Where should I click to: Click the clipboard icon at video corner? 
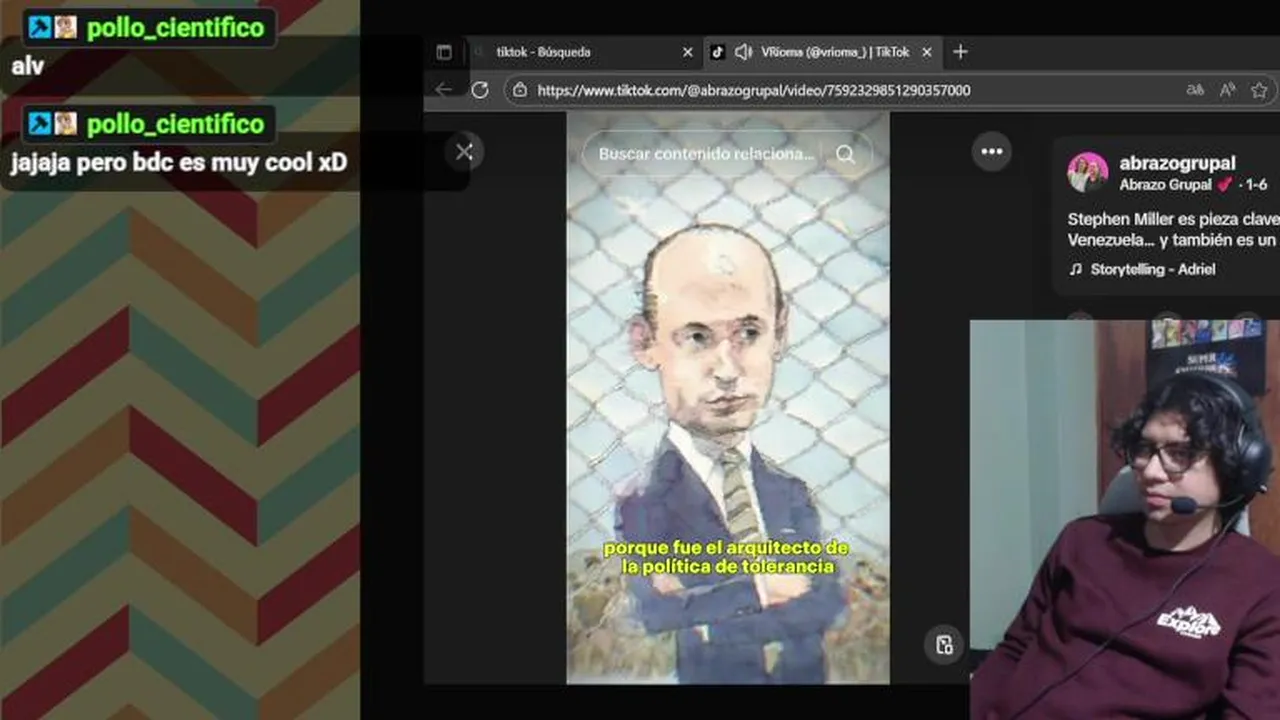tap(944, 645)
